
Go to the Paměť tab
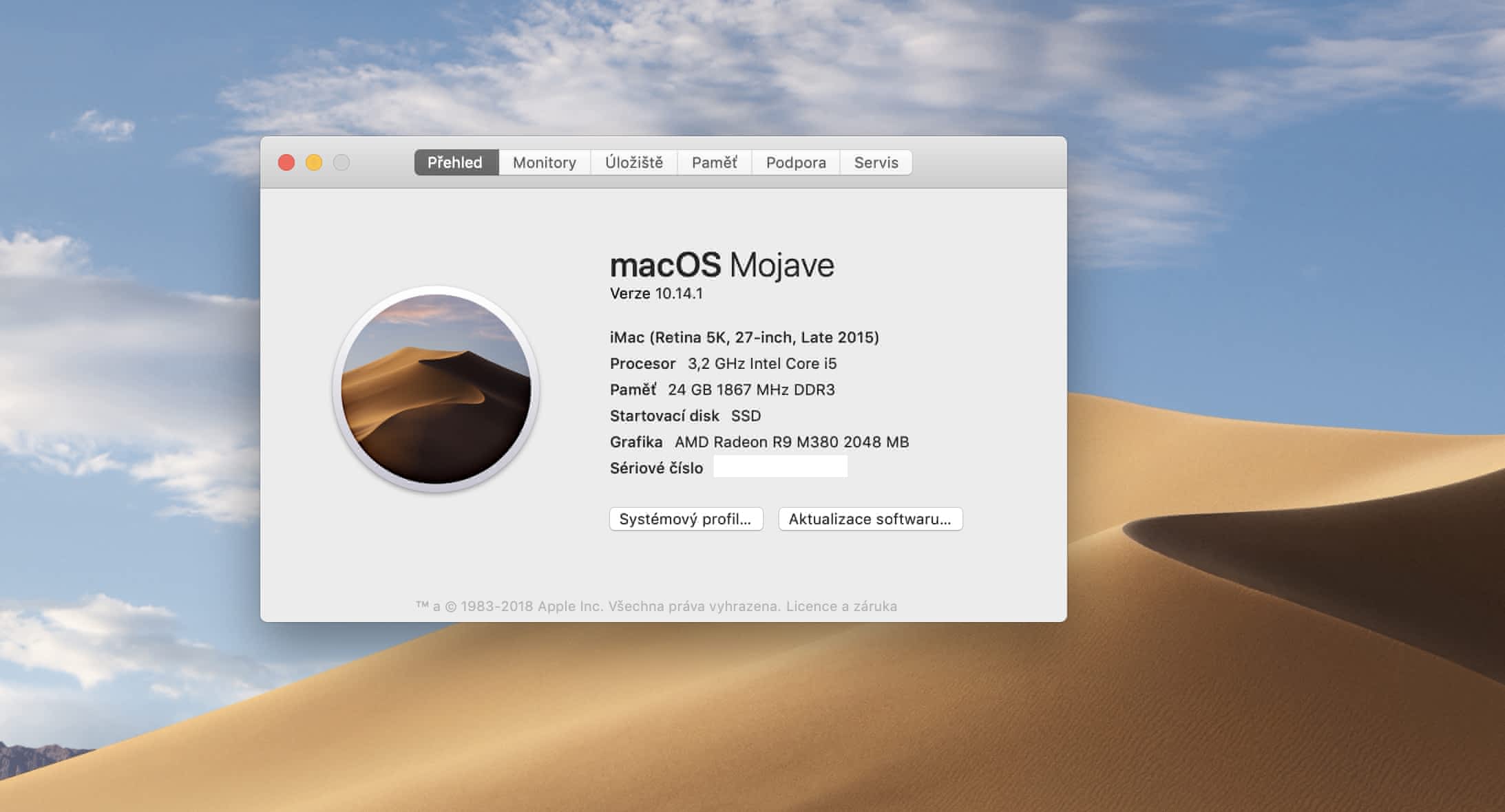[714, 162]
